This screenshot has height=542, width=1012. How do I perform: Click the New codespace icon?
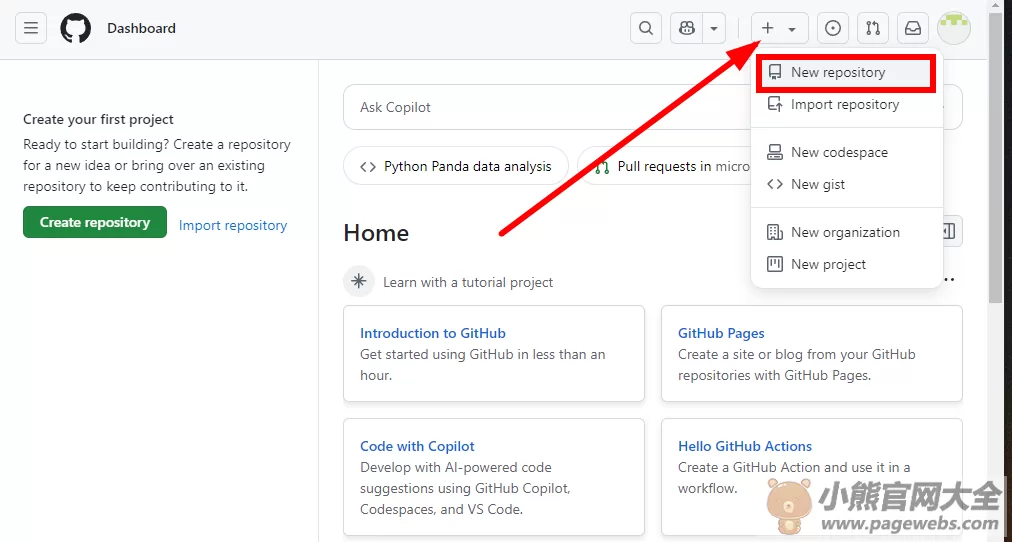pyautogui.click(x=774, y=152)
